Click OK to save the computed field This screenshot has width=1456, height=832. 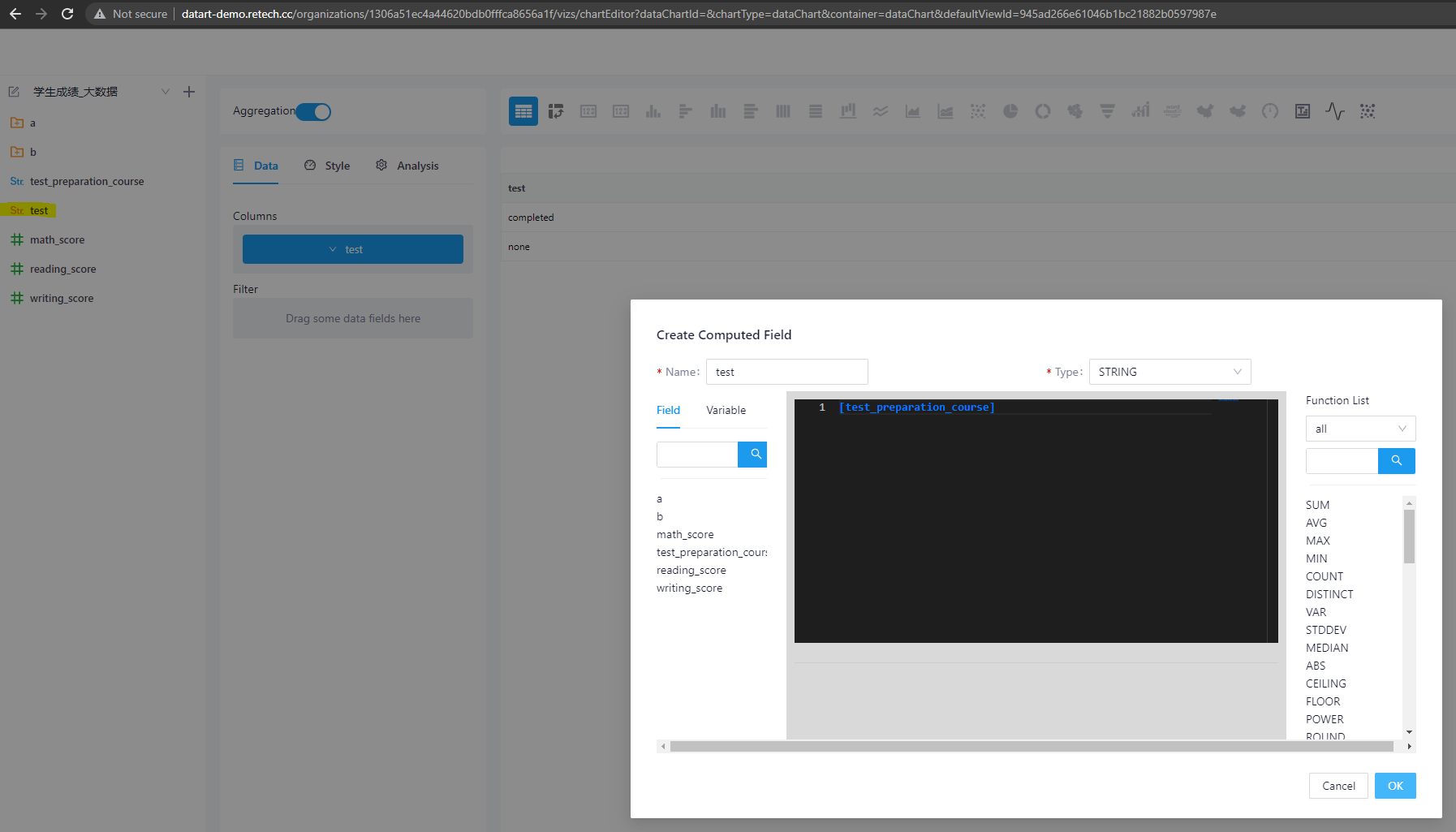[1394, 786]
